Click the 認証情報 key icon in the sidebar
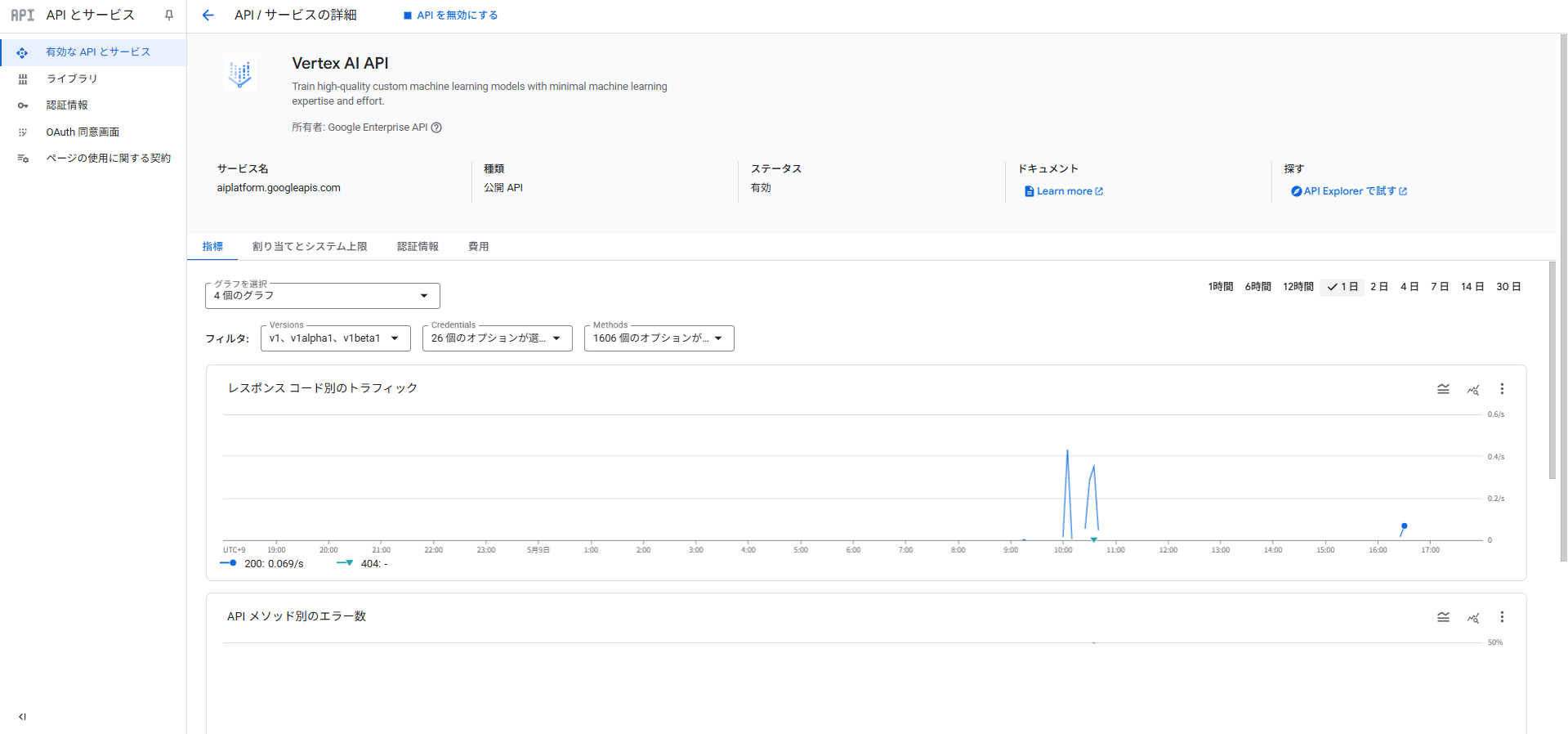 [23, 105]
